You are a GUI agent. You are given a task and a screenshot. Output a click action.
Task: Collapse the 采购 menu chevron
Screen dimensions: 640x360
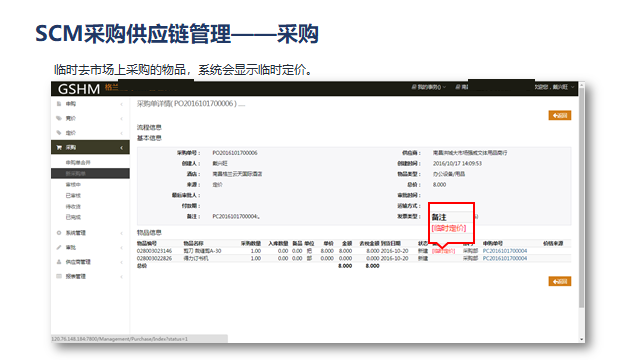point(122,148)
